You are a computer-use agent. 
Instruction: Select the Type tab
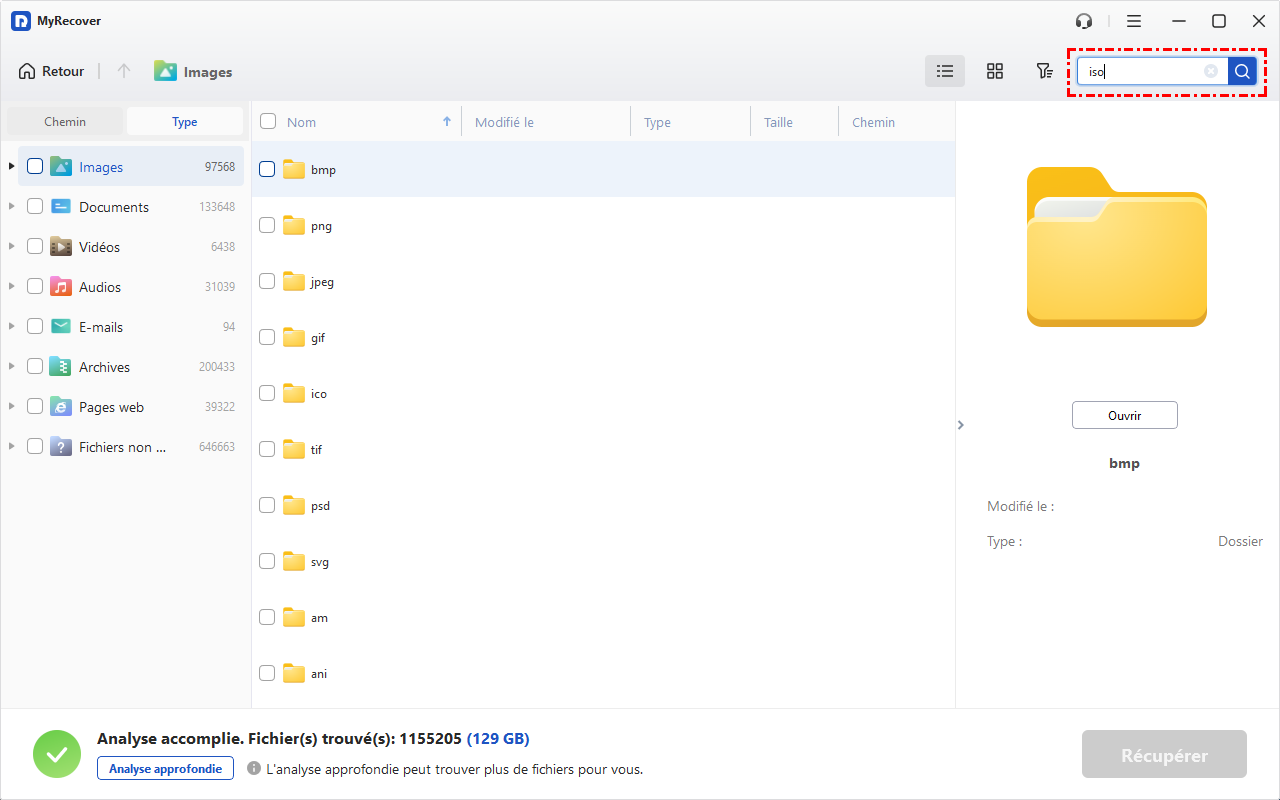(184, 121)
